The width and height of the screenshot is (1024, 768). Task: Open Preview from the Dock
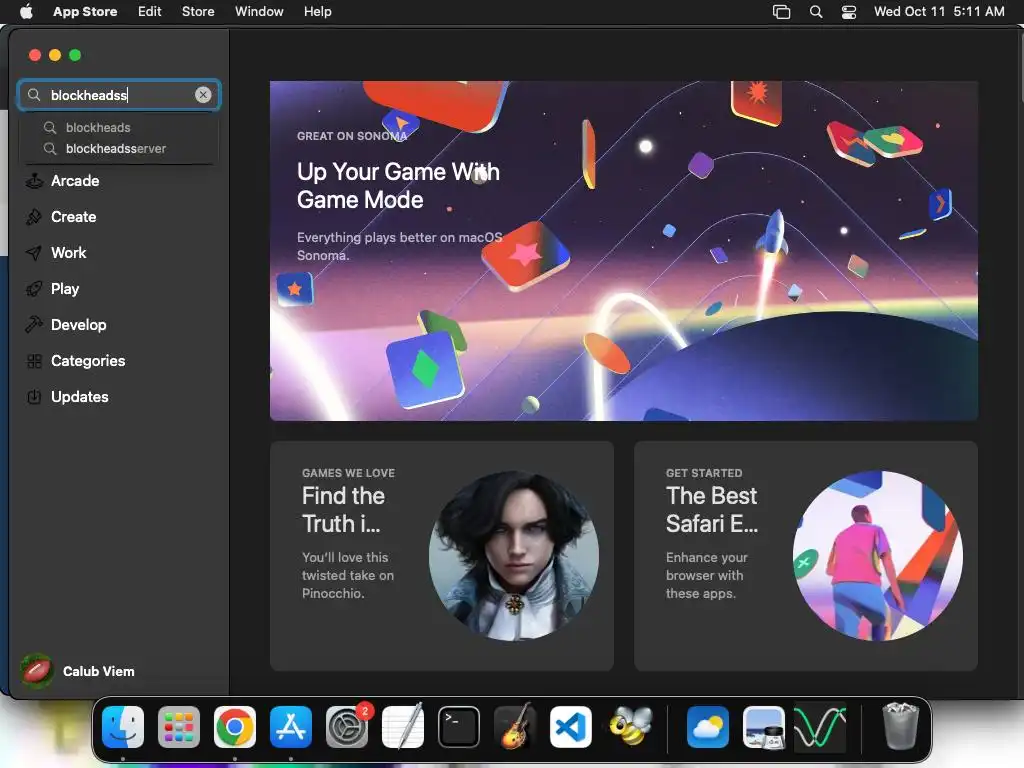[764, 727]
